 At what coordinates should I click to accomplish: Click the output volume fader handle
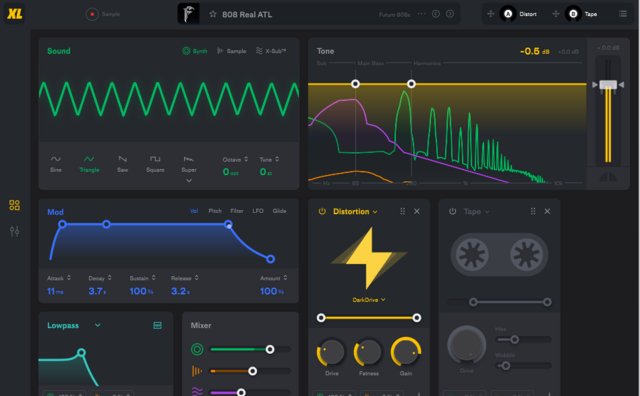click(x=608, y=85)
